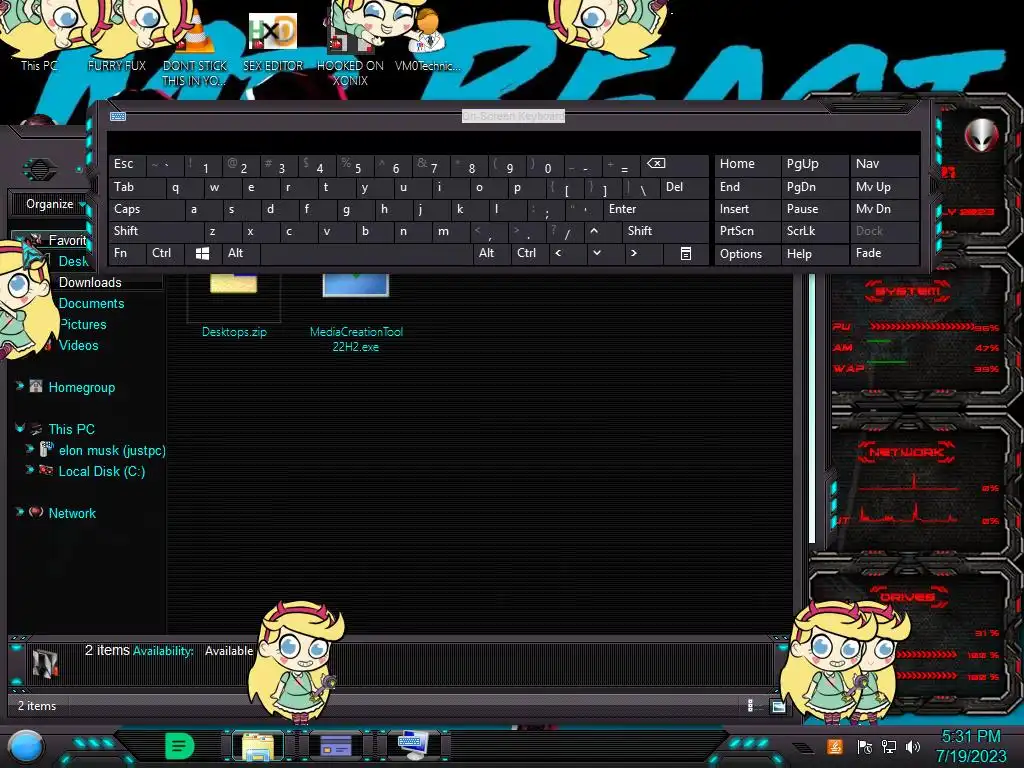Toggle the right Shift key

(x=665, y=231)
